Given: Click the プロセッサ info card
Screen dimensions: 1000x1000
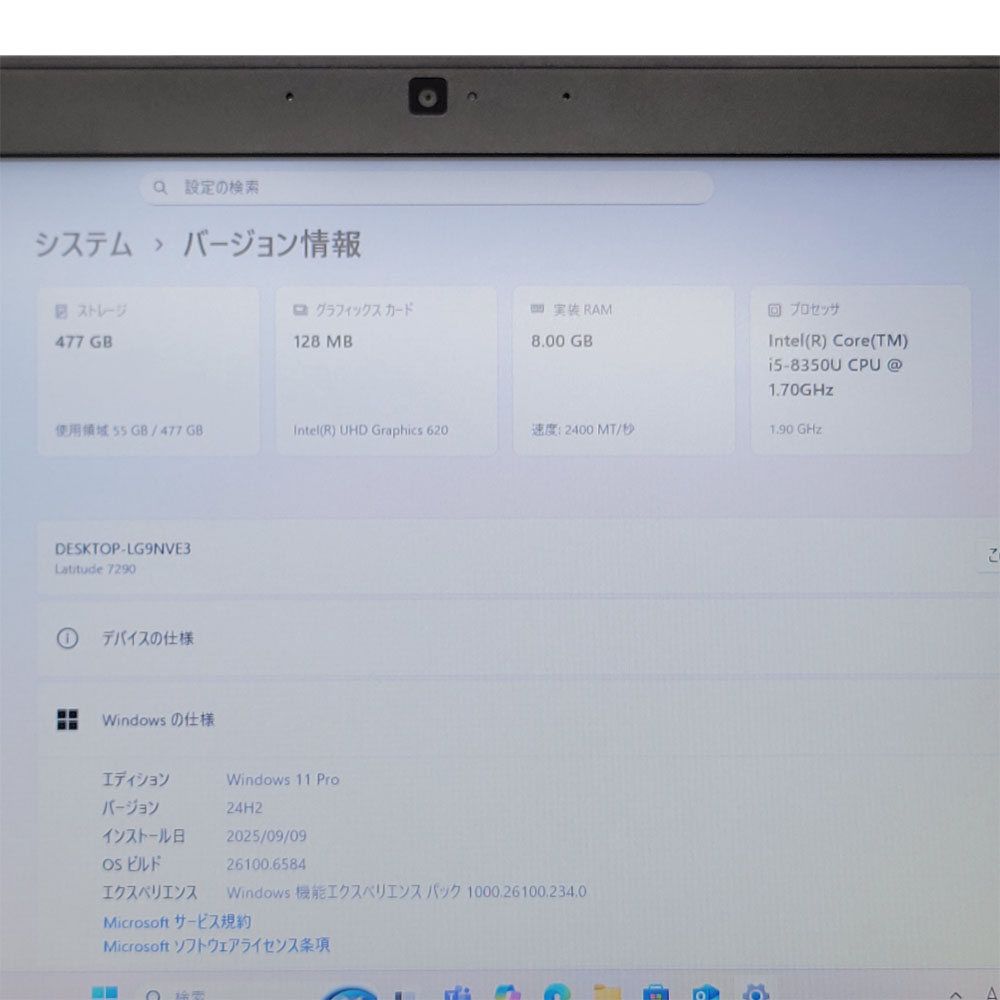Looking at the screenshot, I should coord(860,370).
